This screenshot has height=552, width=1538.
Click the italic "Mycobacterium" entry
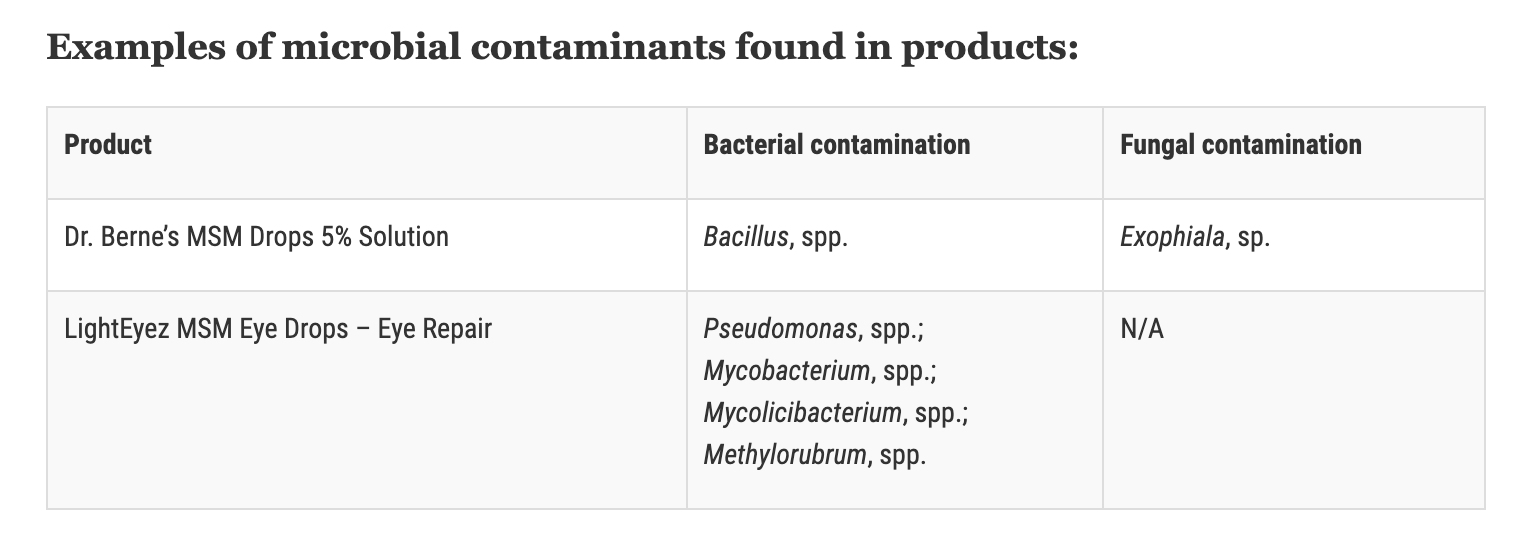[786, 372]
